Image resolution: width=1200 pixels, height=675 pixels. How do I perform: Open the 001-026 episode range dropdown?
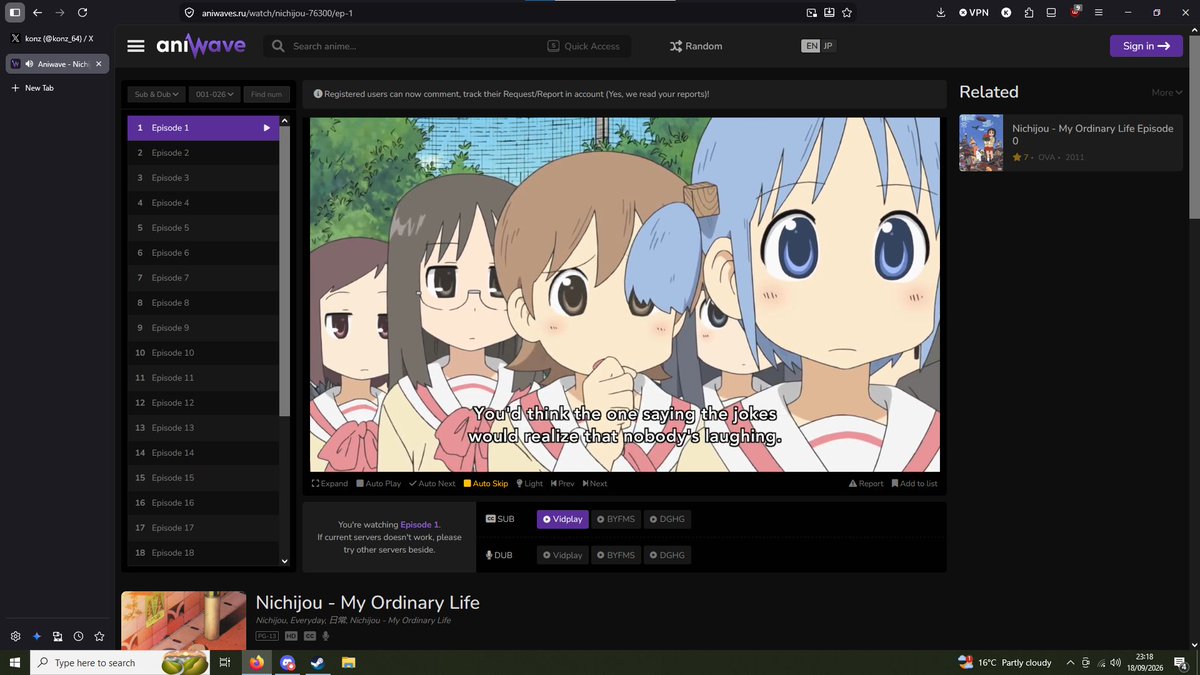215,94
